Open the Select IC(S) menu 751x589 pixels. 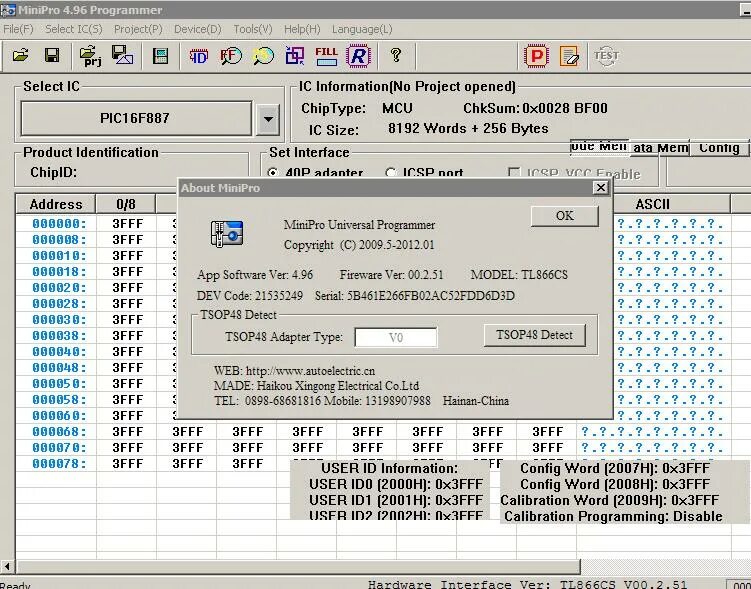pos(74,29)
